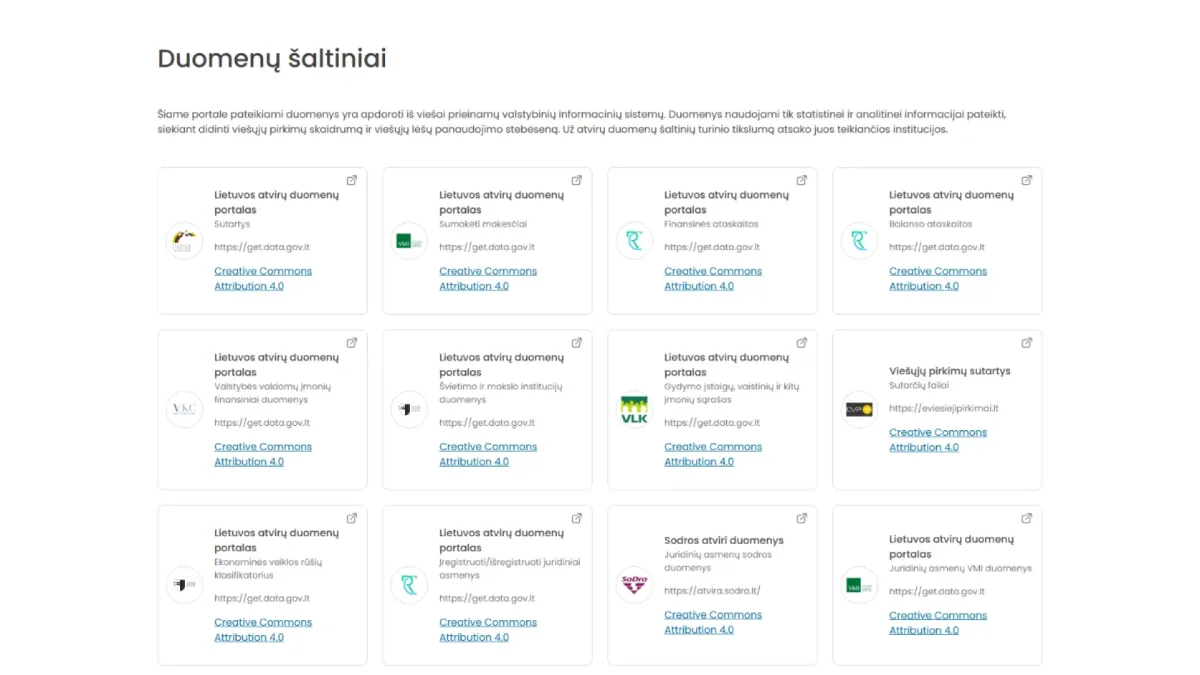Open Creative Commons license link on Sutartys card
This screenshot has width=1200, height=675.
point(262,278)
